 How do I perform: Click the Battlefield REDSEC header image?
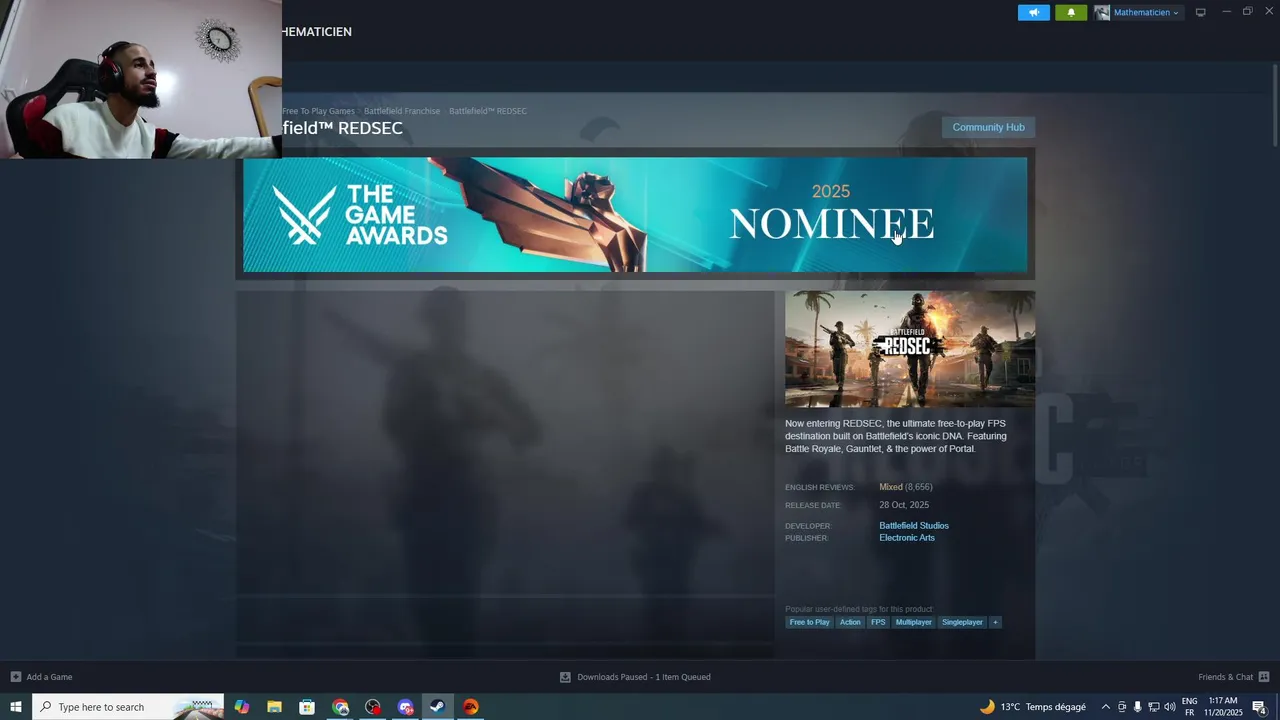click(x=910, y=349)
